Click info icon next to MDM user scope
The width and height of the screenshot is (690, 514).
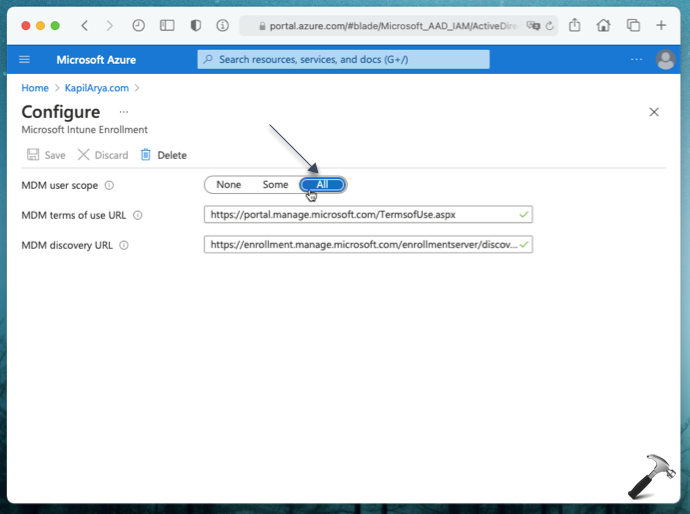[109, 185]
